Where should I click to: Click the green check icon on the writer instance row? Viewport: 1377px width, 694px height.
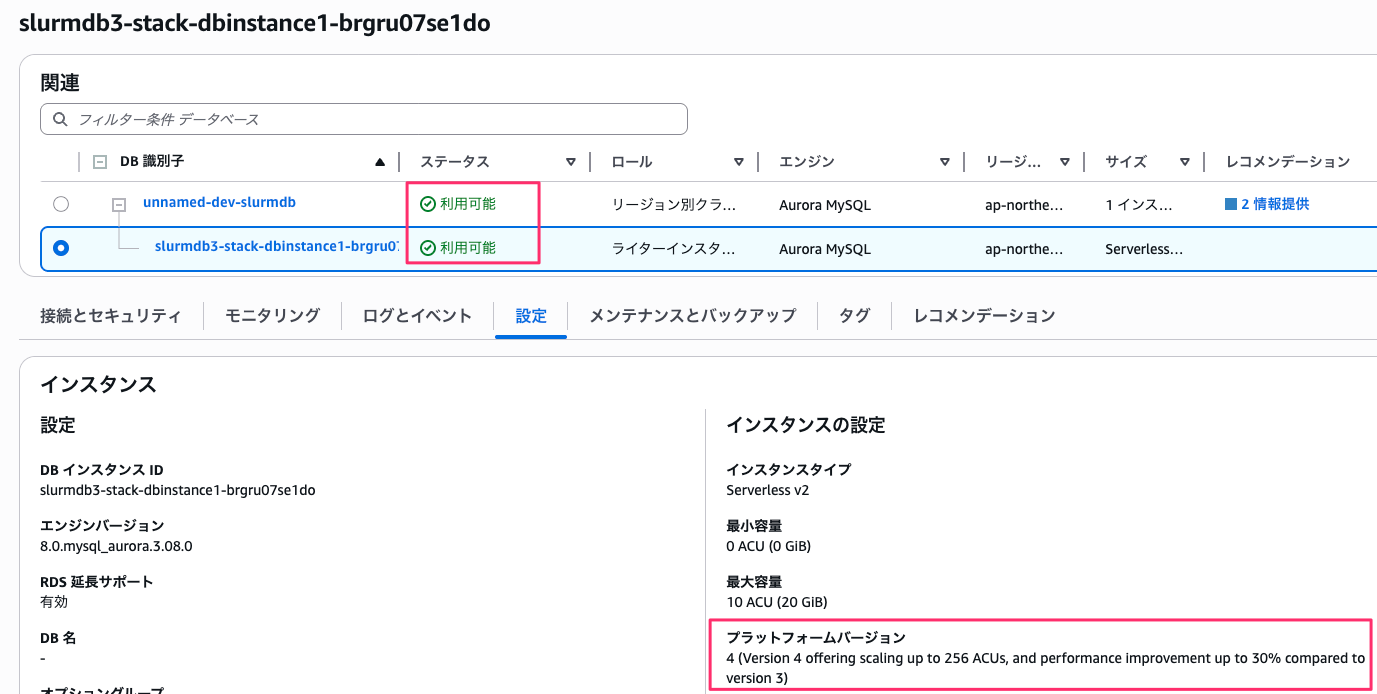click(x=427, y=246)
